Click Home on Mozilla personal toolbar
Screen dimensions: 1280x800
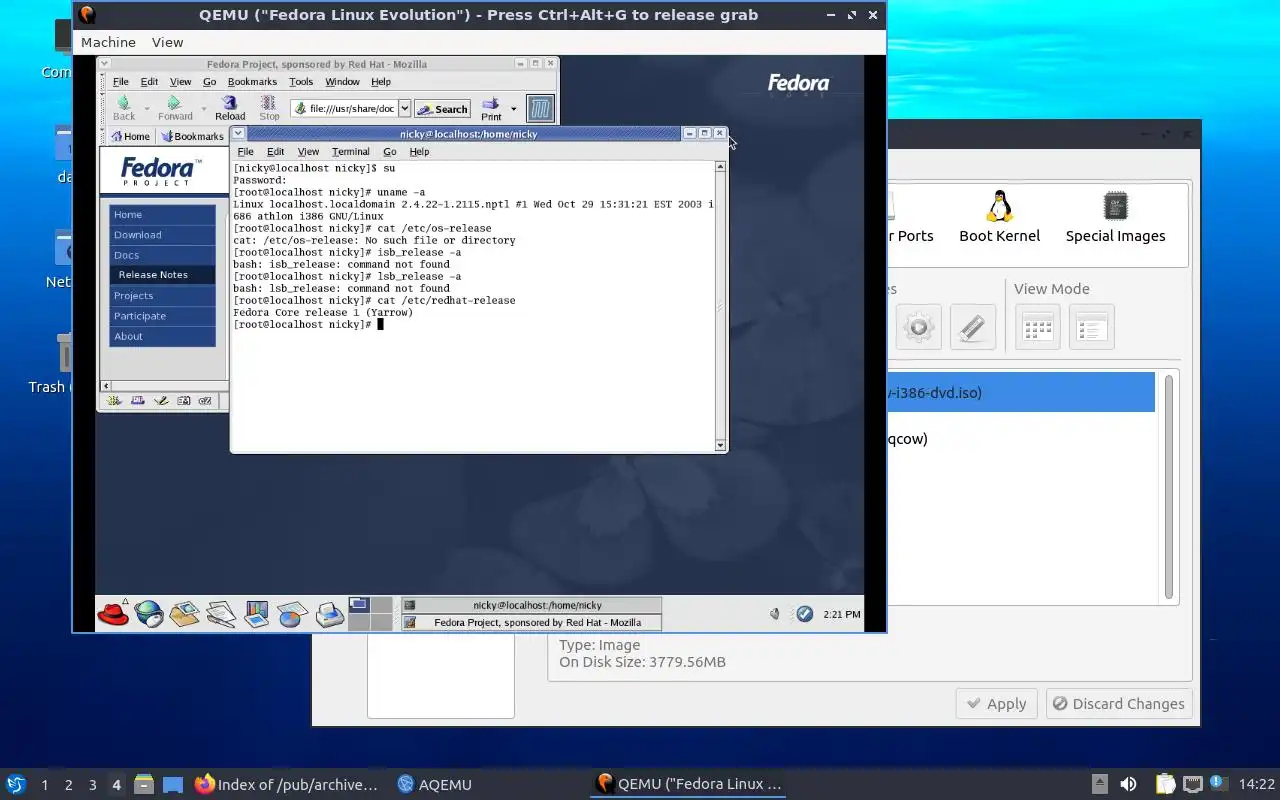(x=130, y=136)
